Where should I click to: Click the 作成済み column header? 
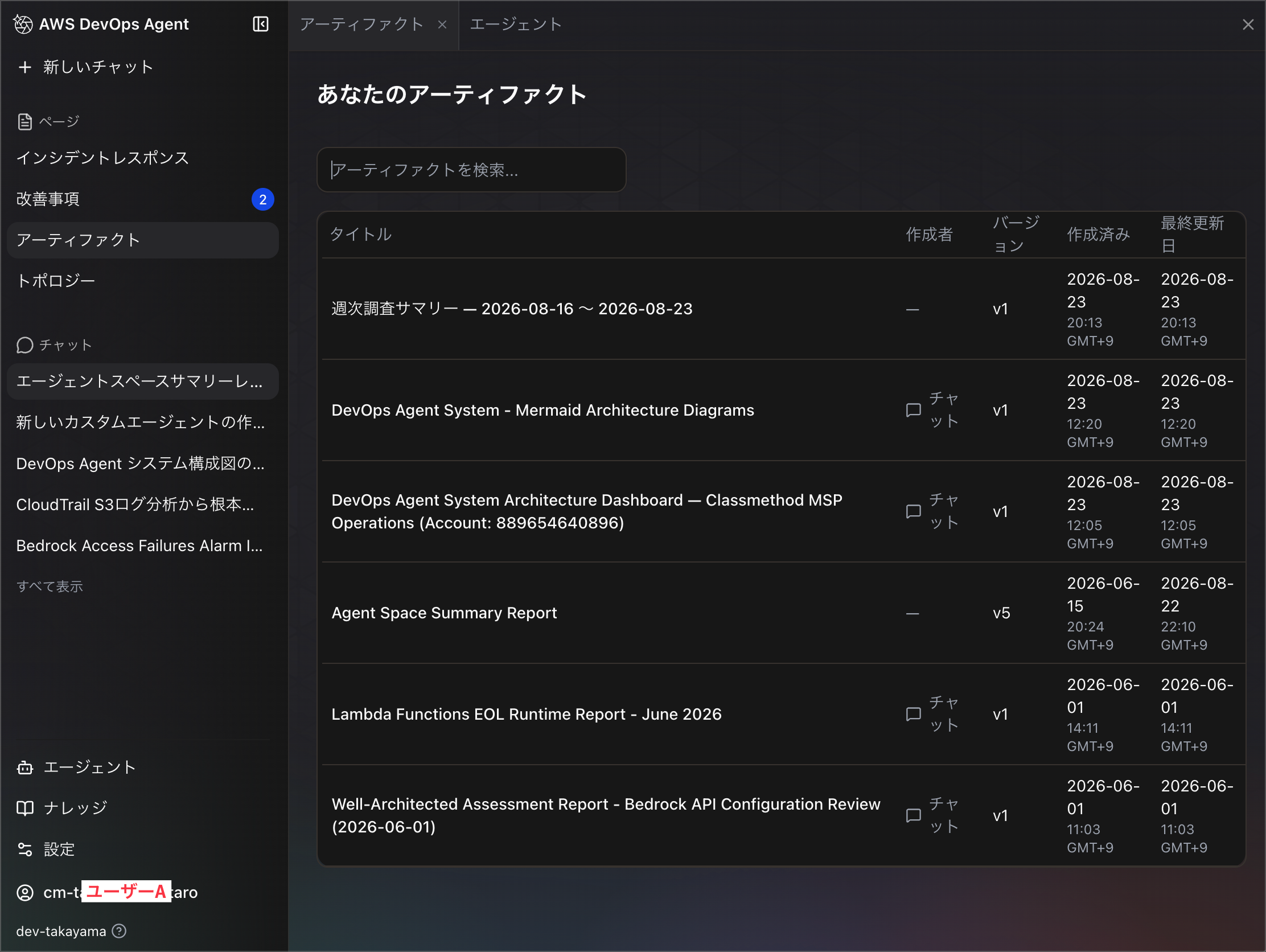(x=1098, y=235)
